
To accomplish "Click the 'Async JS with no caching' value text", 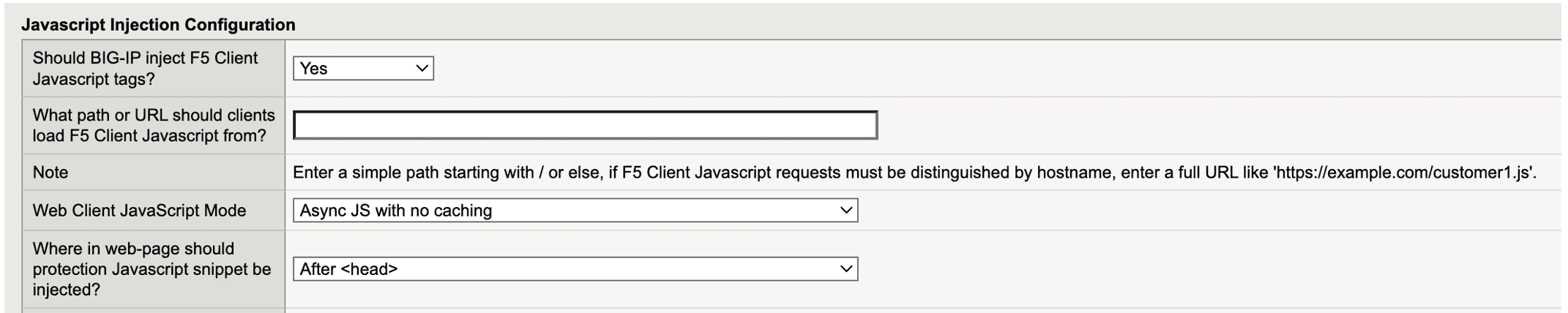I will pyautogui.click(x=396, y=211).
